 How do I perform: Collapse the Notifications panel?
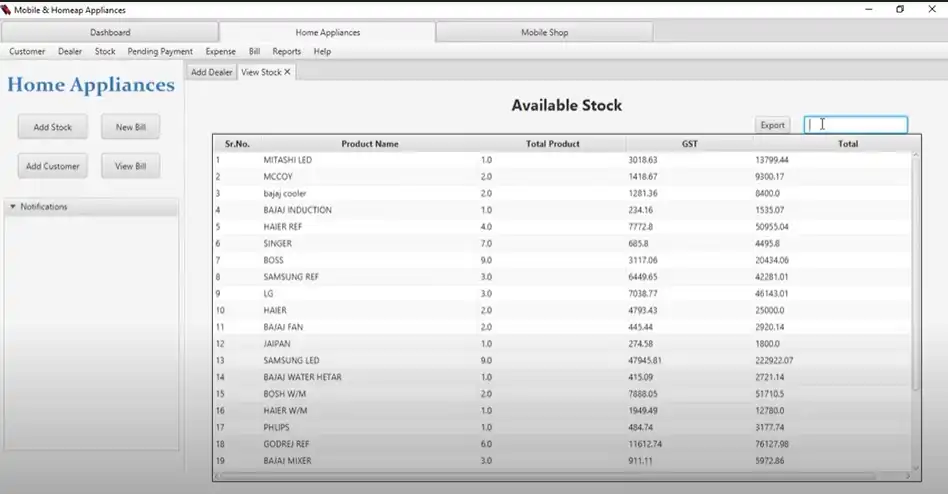click(x=13, y=207)
